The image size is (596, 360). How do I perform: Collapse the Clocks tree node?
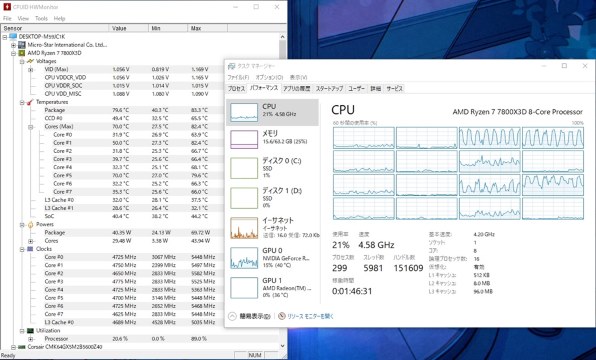pos(22,249)
